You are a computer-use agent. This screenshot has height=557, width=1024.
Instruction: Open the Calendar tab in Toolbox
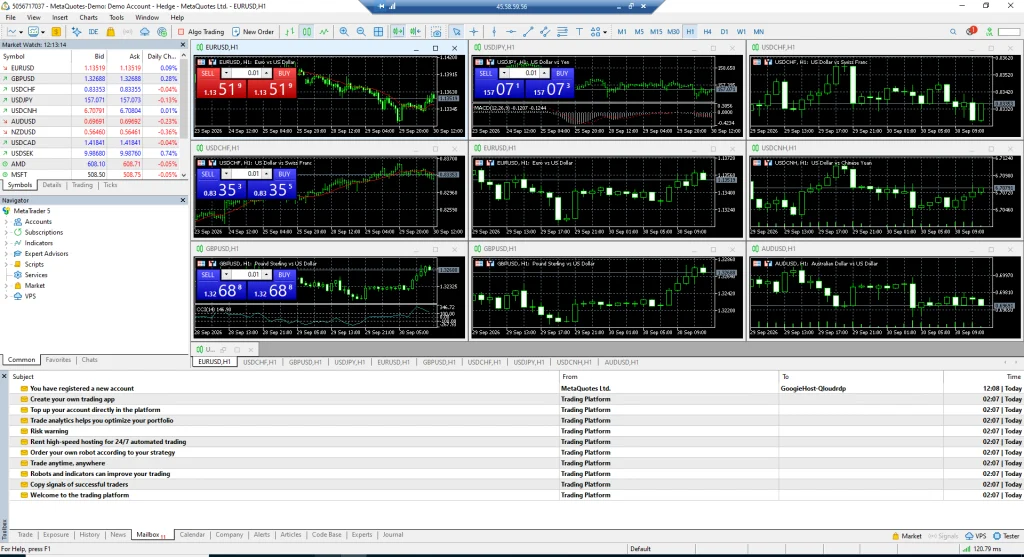click(x=192, y=535)
